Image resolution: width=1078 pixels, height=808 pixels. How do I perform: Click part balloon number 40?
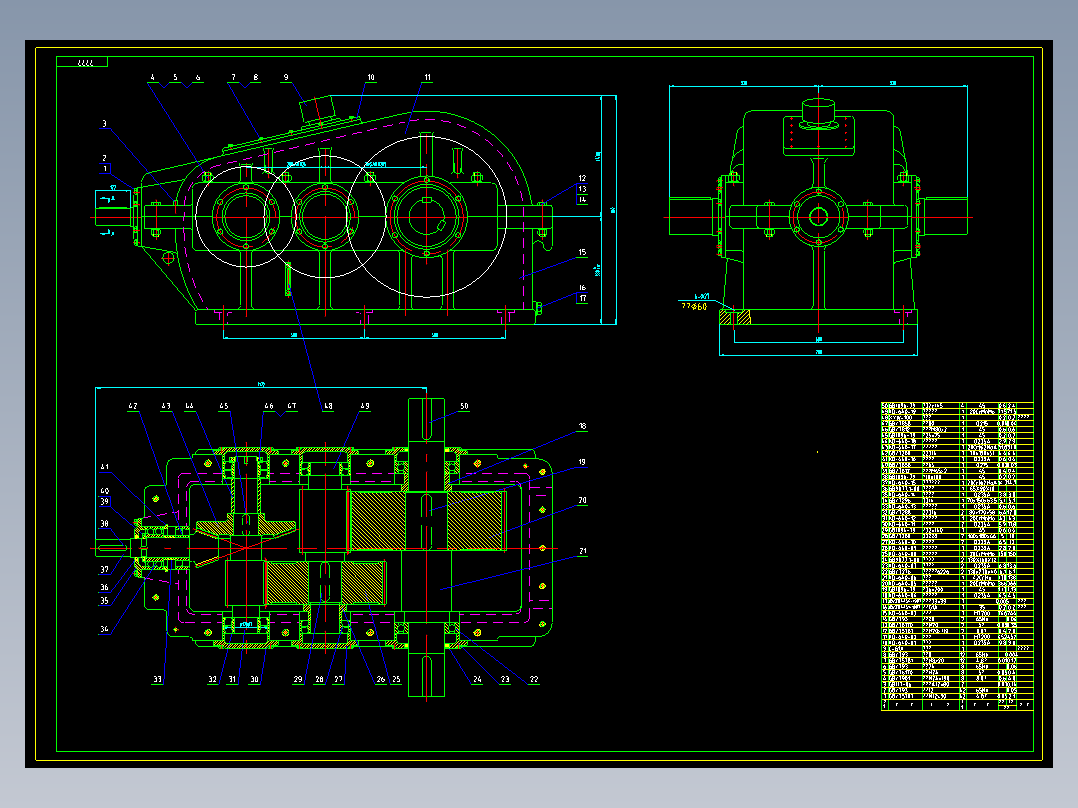104,491
